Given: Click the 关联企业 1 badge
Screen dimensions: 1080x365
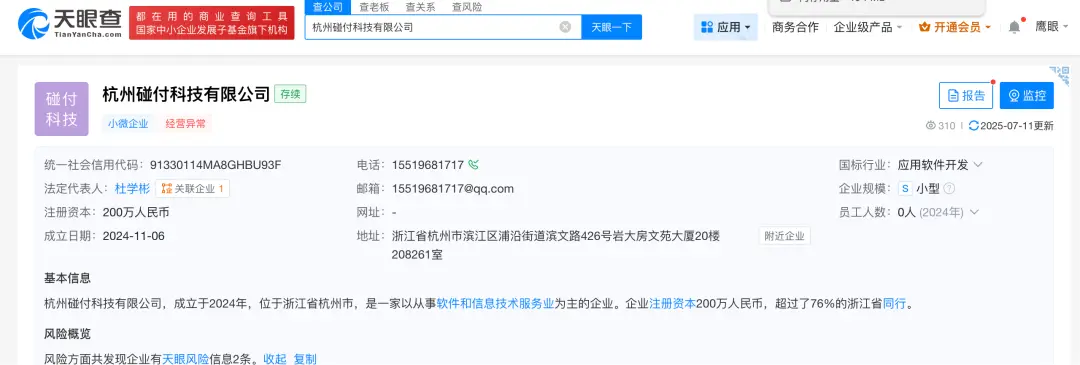Looking at the screenshot, I should point(192,188).
